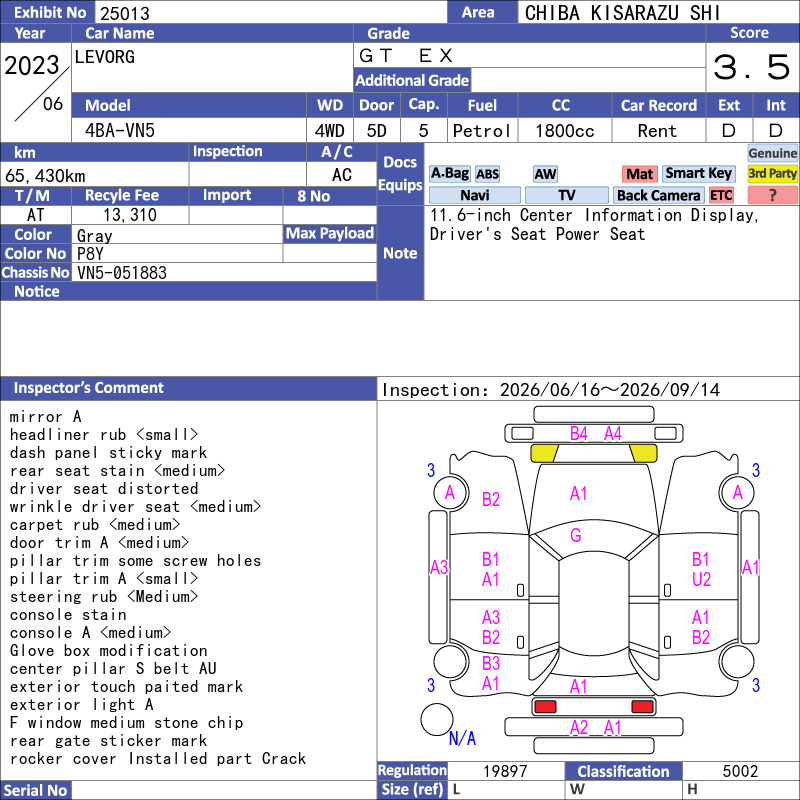Click the U2 door damage mark
The width and height of the screenshot is (800, 800).
tap(701, 579)
